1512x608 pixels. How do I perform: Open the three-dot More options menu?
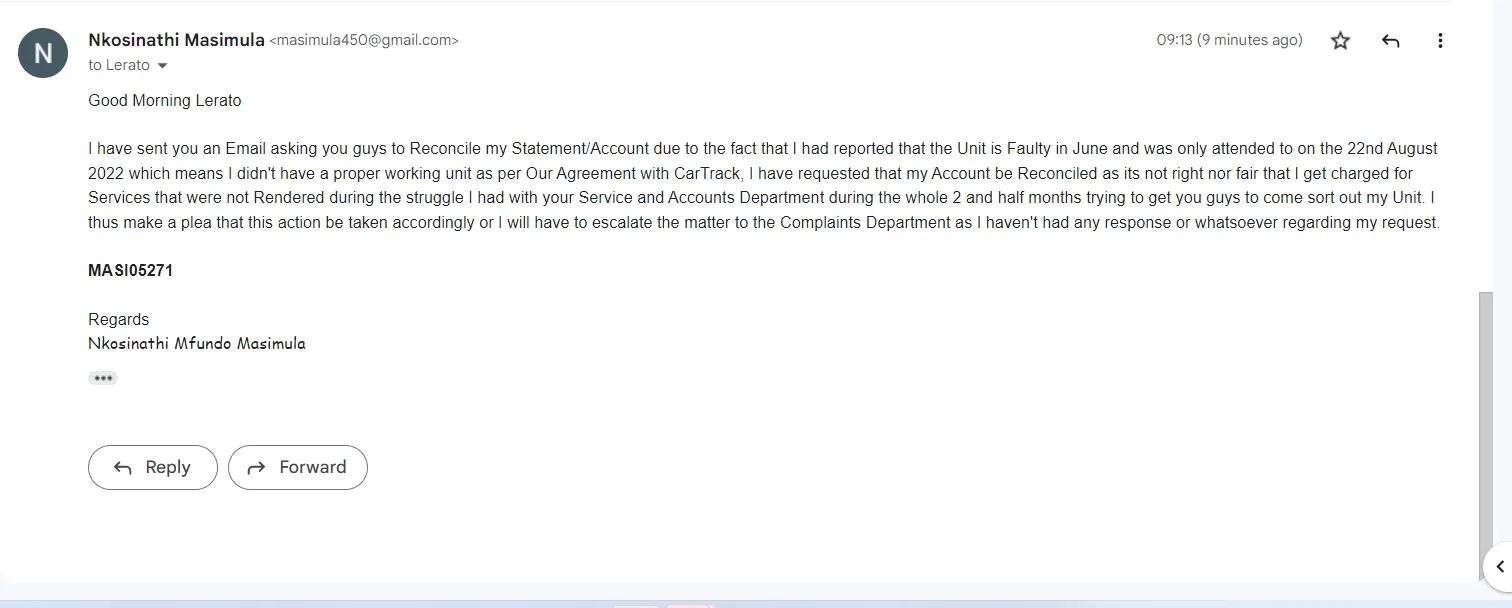(x=1440, y=41)
